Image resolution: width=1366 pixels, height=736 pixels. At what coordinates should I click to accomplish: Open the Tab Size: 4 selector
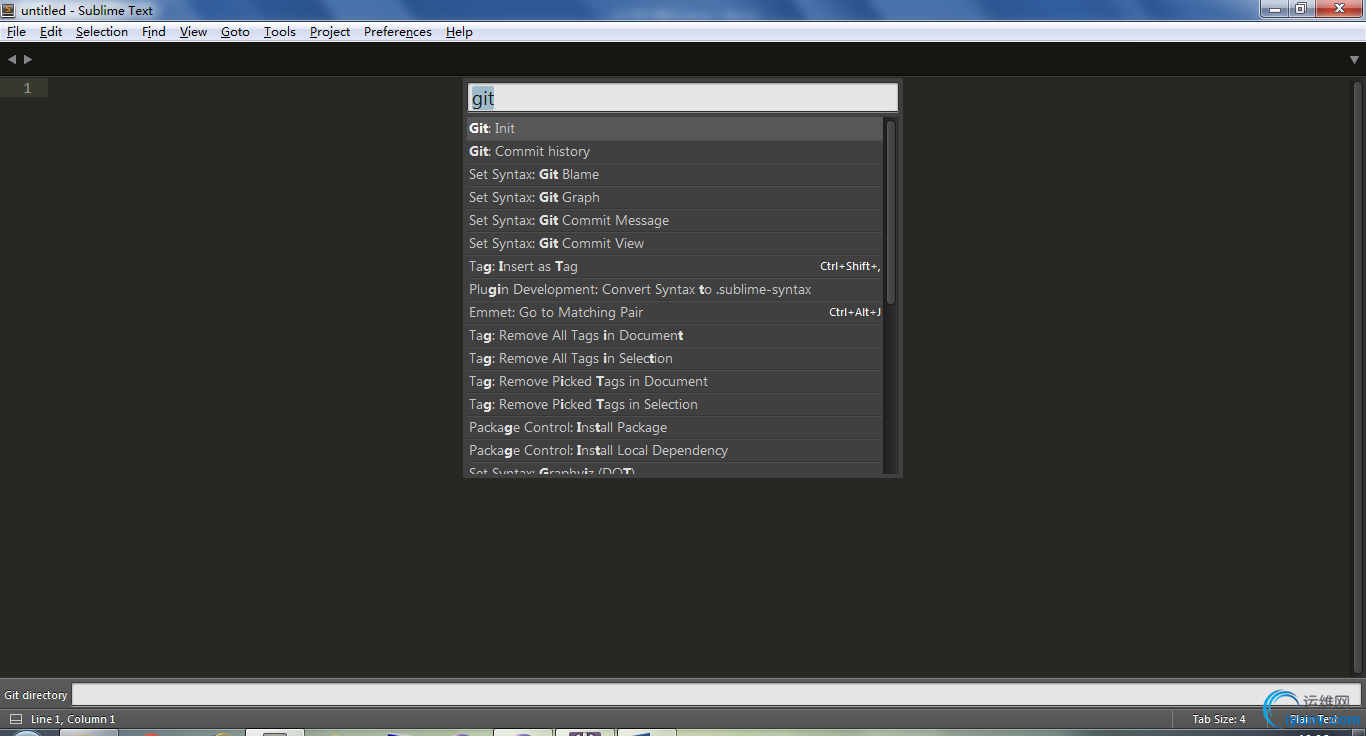1219,719
